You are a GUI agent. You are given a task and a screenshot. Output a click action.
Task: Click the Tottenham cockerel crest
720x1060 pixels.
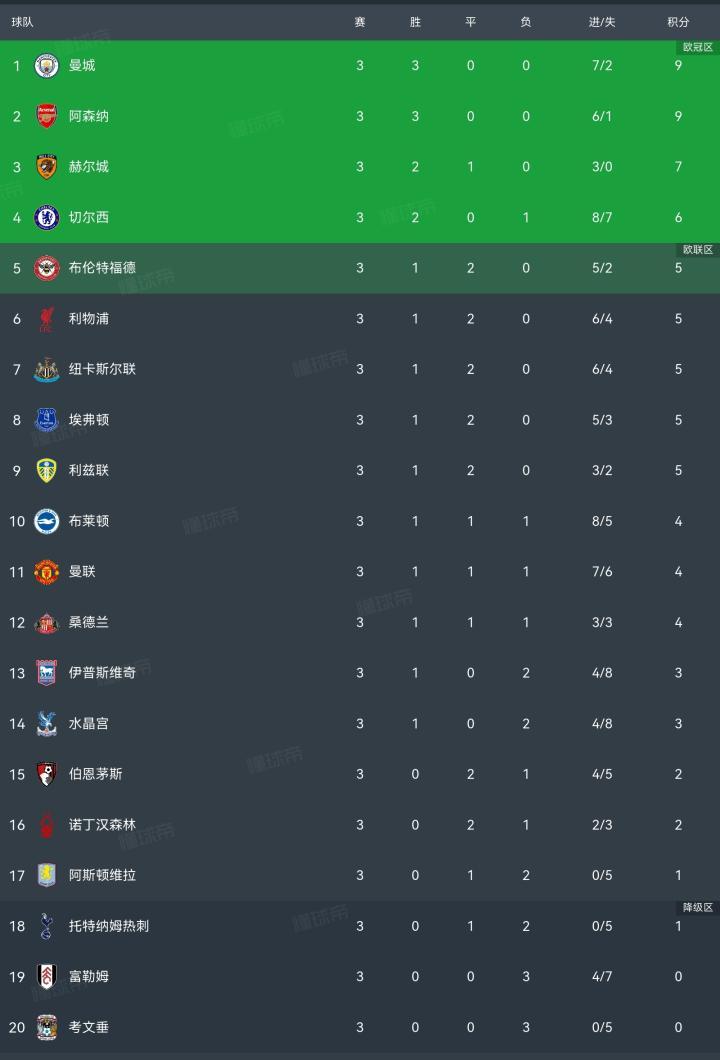pos(46,926)
